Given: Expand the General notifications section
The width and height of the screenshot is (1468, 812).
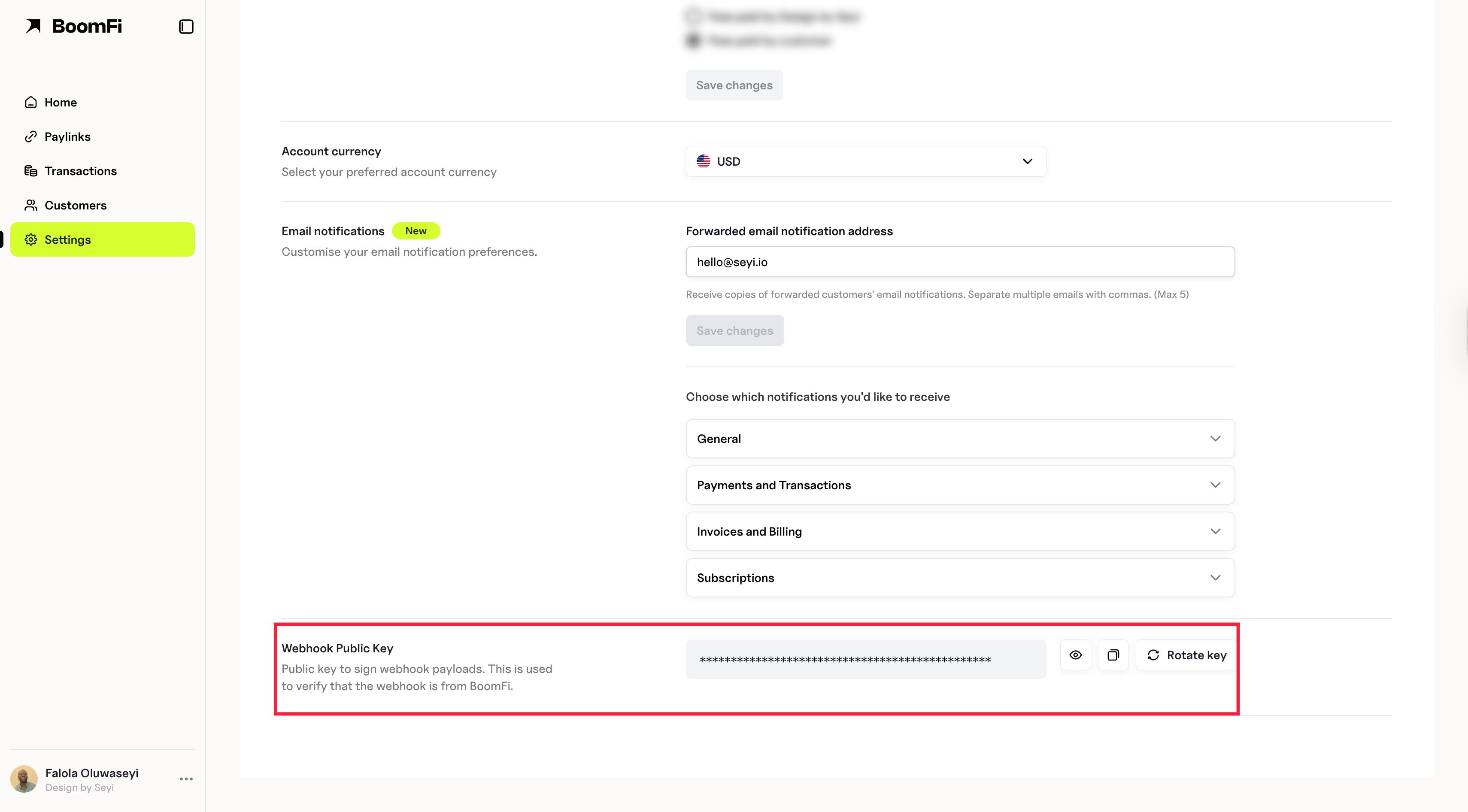Looking at the screenshot, I should (x=960, y=439).
